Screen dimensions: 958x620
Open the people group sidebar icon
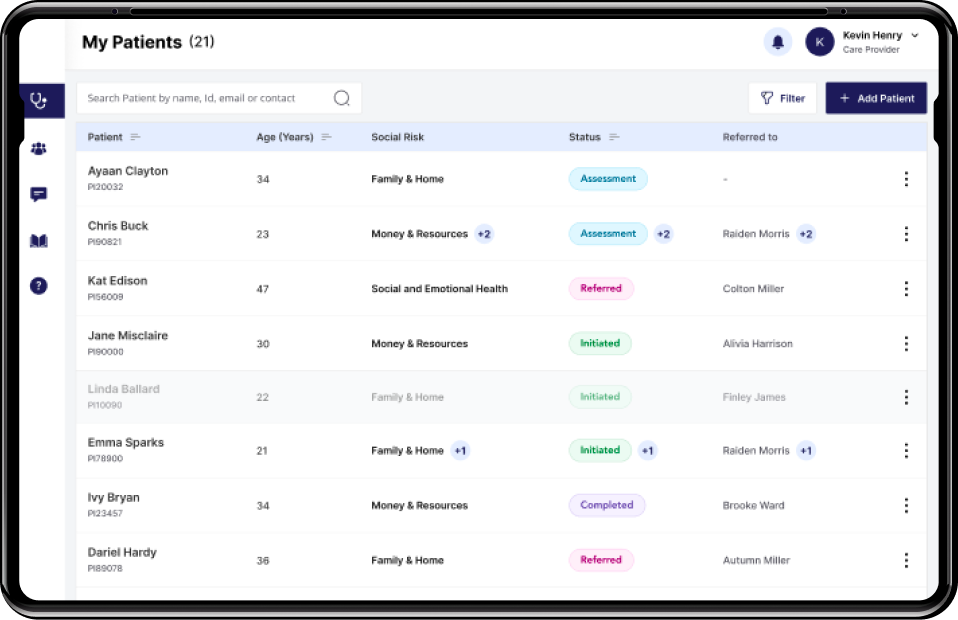(39, 149)
